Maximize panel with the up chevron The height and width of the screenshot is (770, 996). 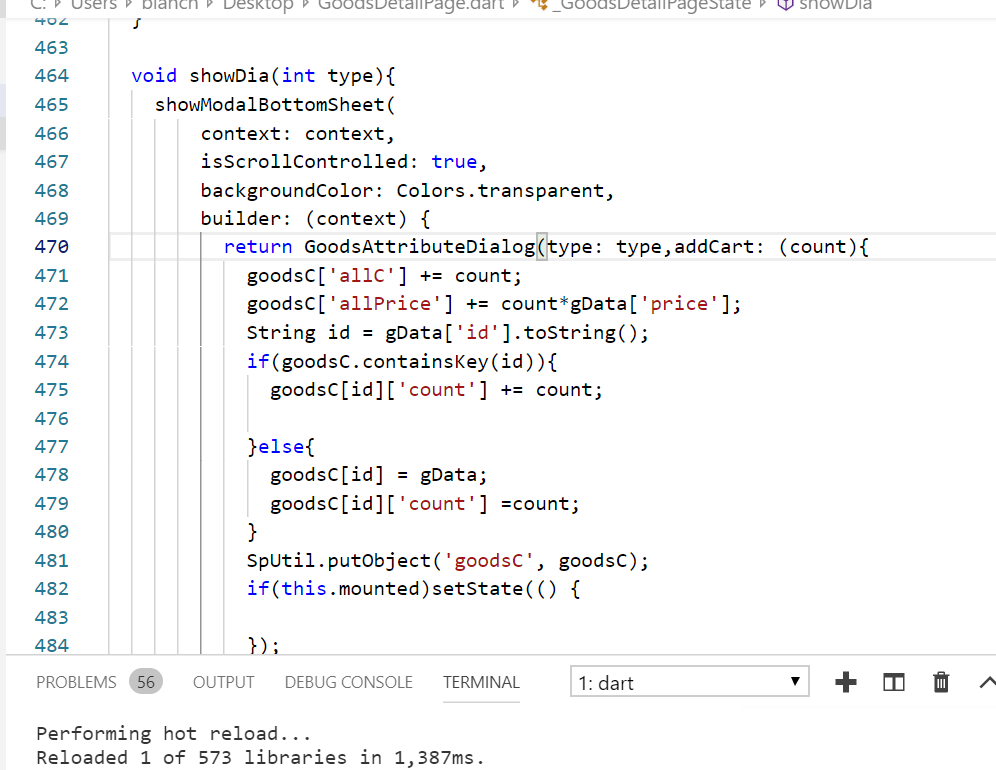(x=987, y=682)
